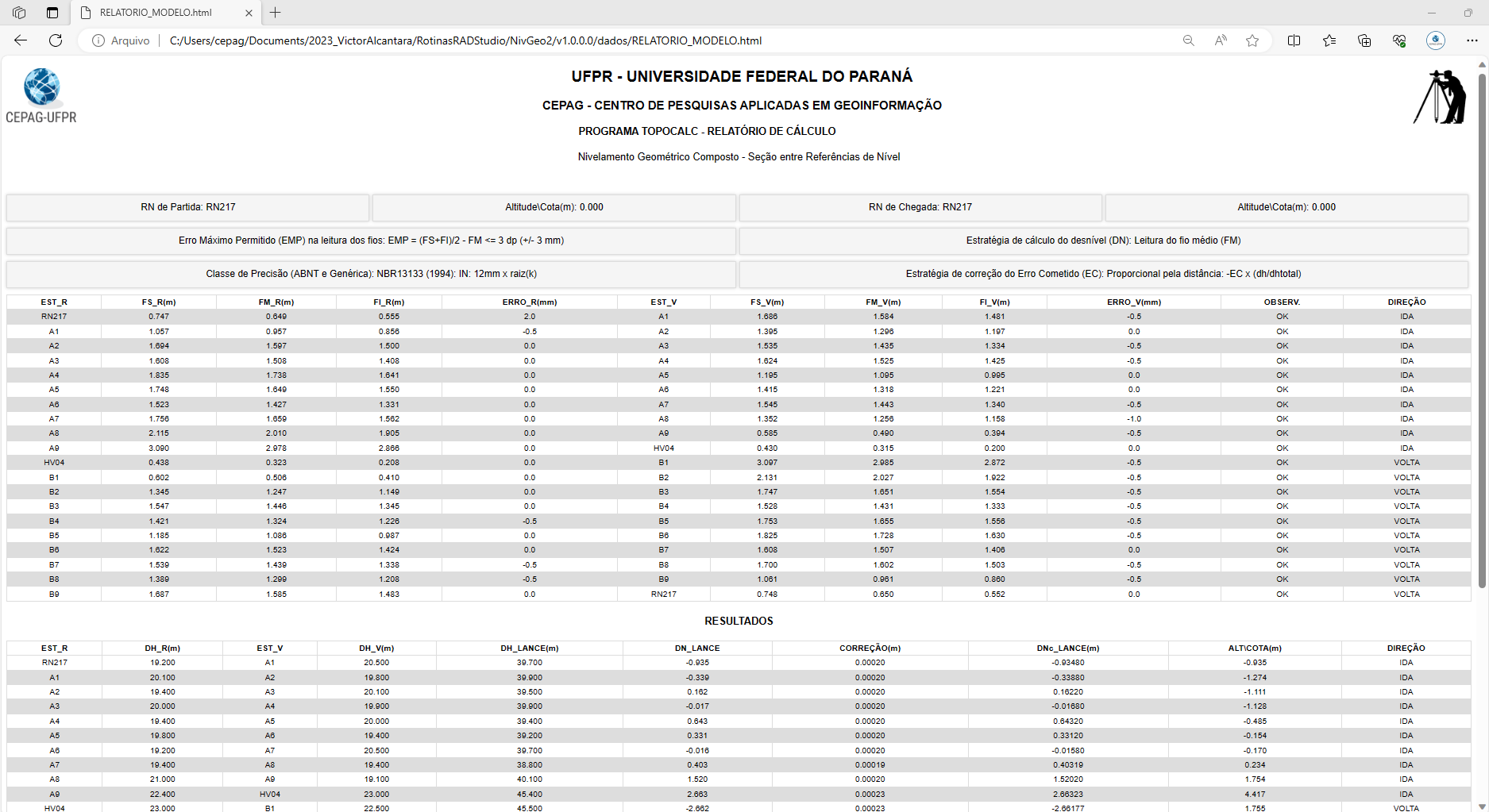
Task: Click the Classe de Precisão NBR13133 cell
Action: (x=371, y=274)
